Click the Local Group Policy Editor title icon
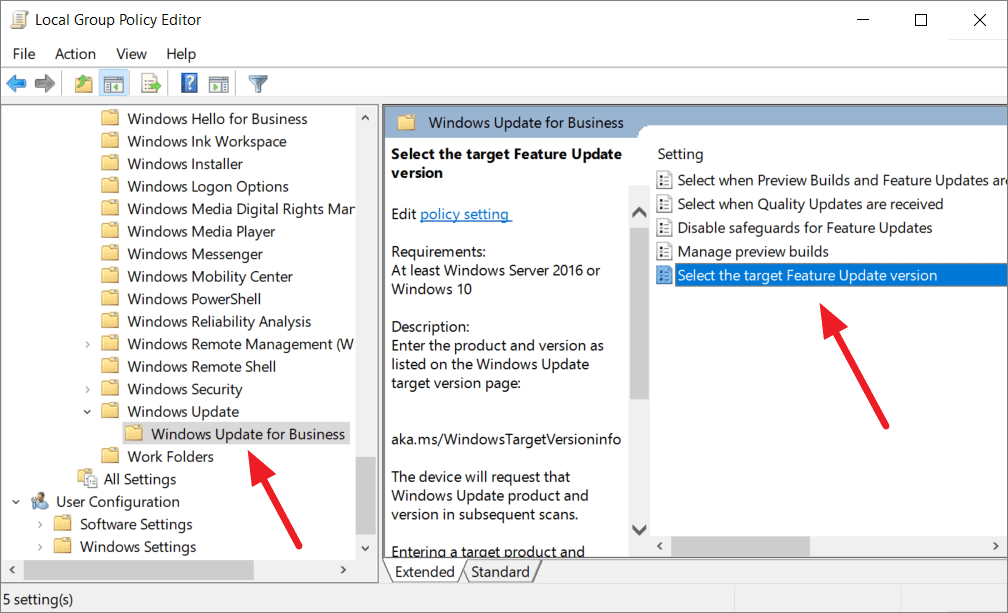 (x=19, y=20)
